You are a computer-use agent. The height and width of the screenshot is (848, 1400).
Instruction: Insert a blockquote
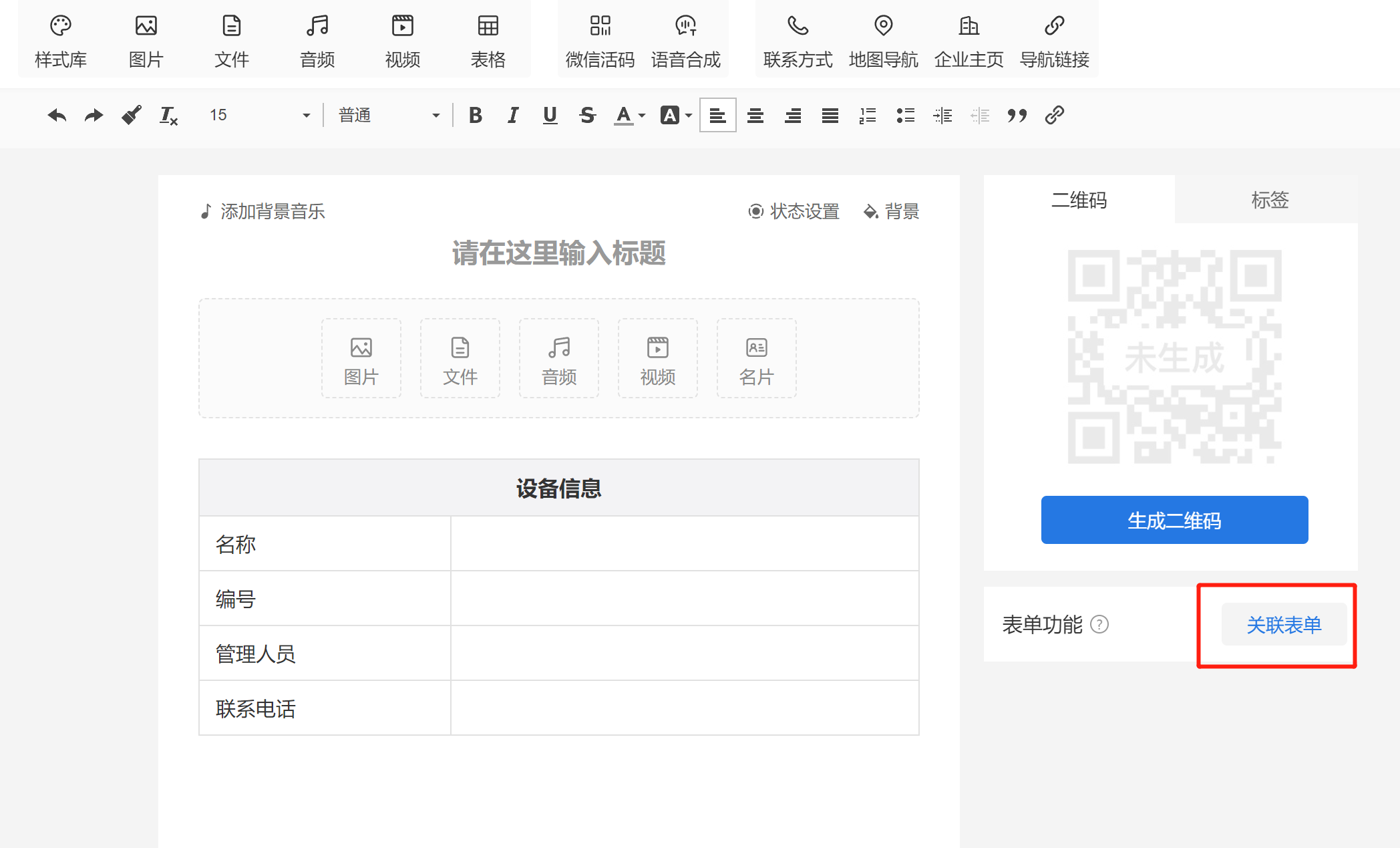click(1017, 116)
